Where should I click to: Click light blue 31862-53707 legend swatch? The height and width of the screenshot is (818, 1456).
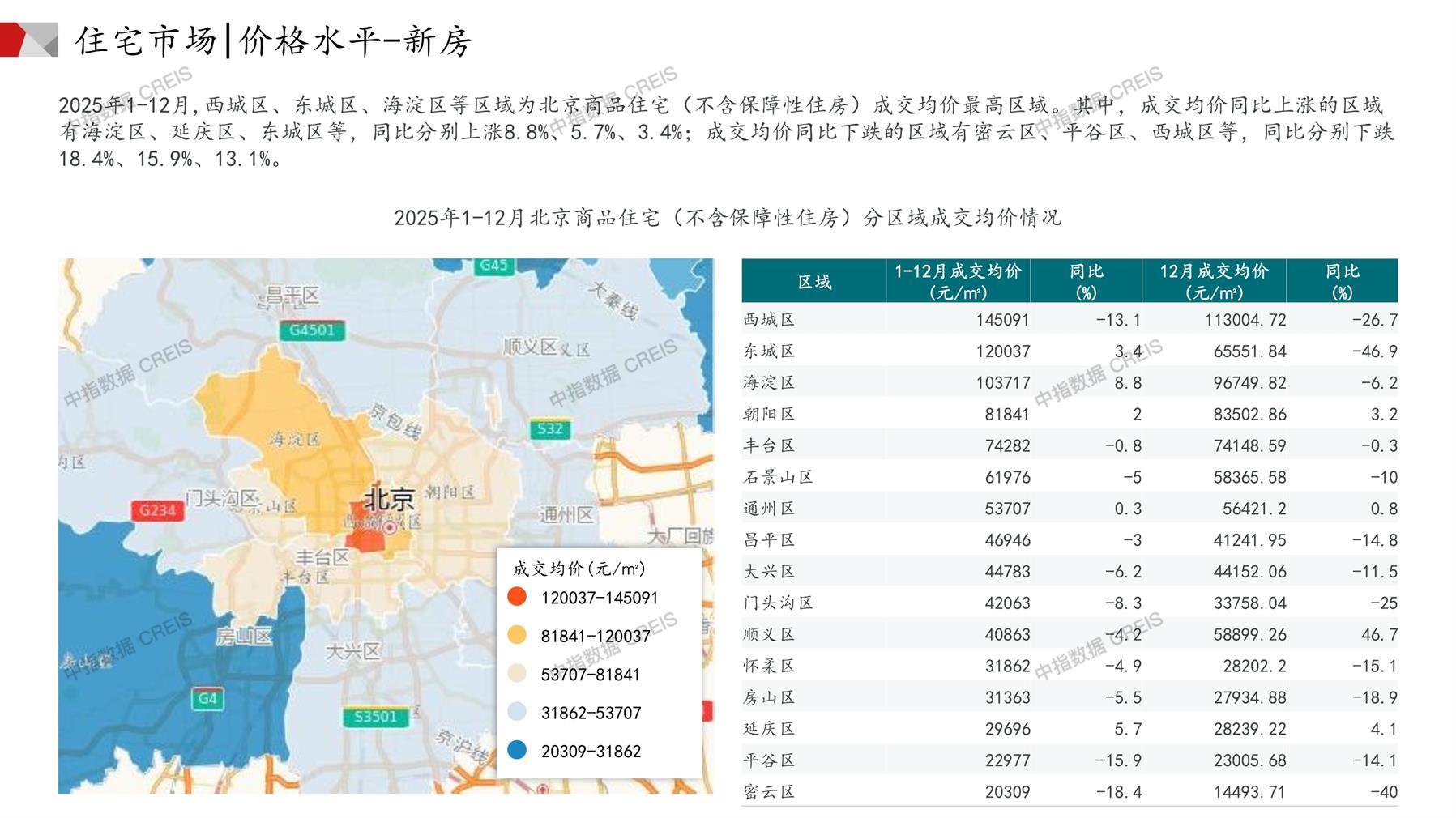click(x=517, y=713)
